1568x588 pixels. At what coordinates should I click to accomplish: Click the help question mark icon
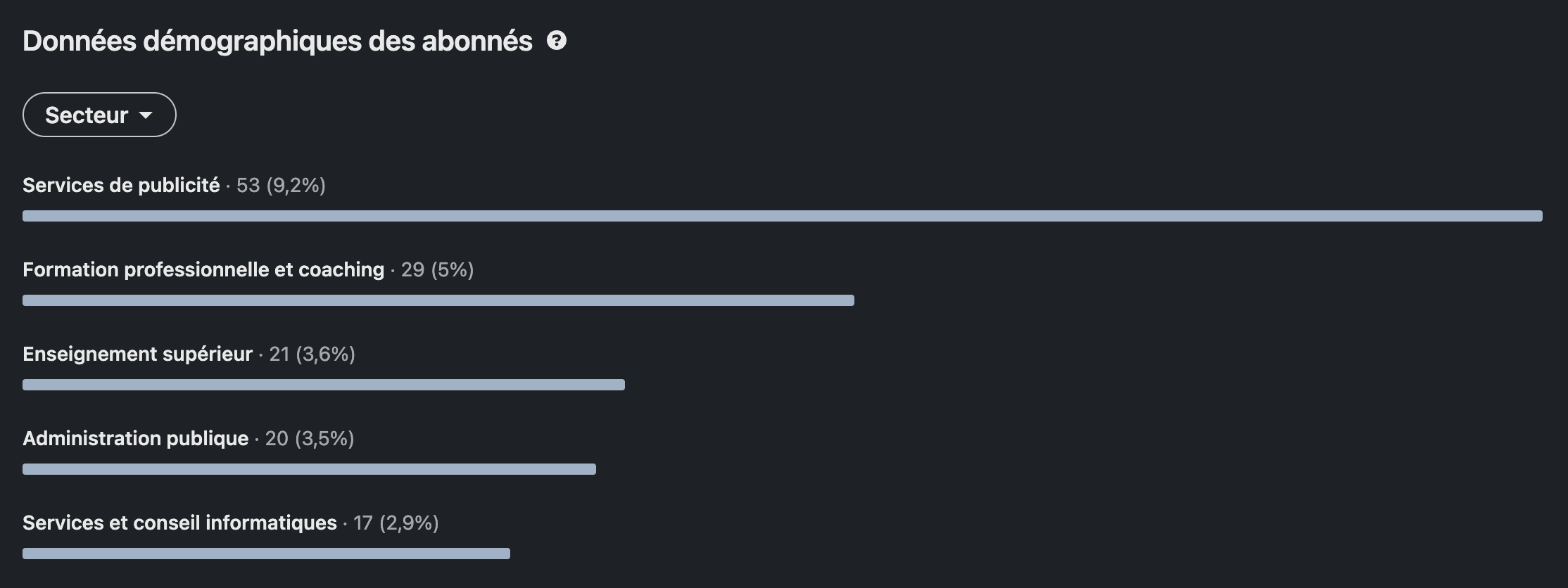(x=557, y=41)
